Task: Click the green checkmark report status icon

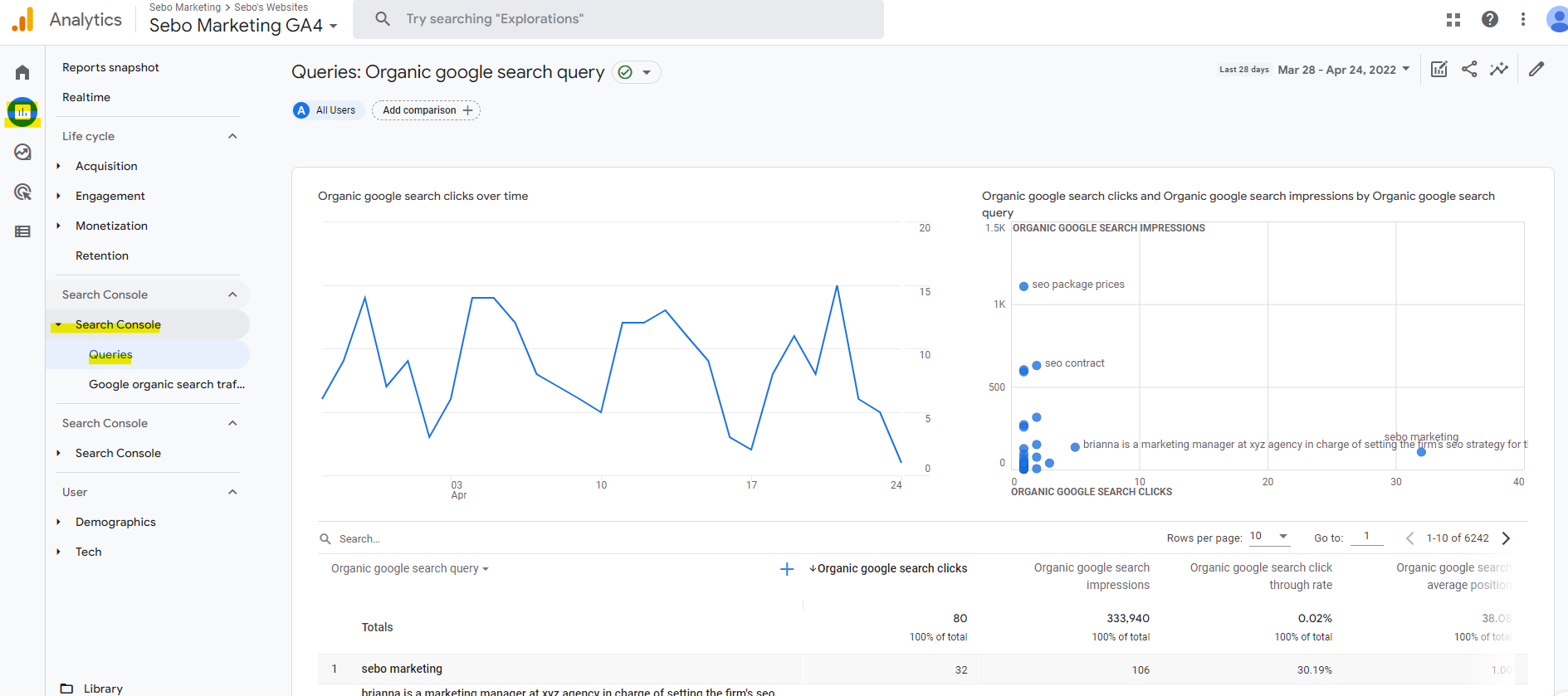Action: 626,72
